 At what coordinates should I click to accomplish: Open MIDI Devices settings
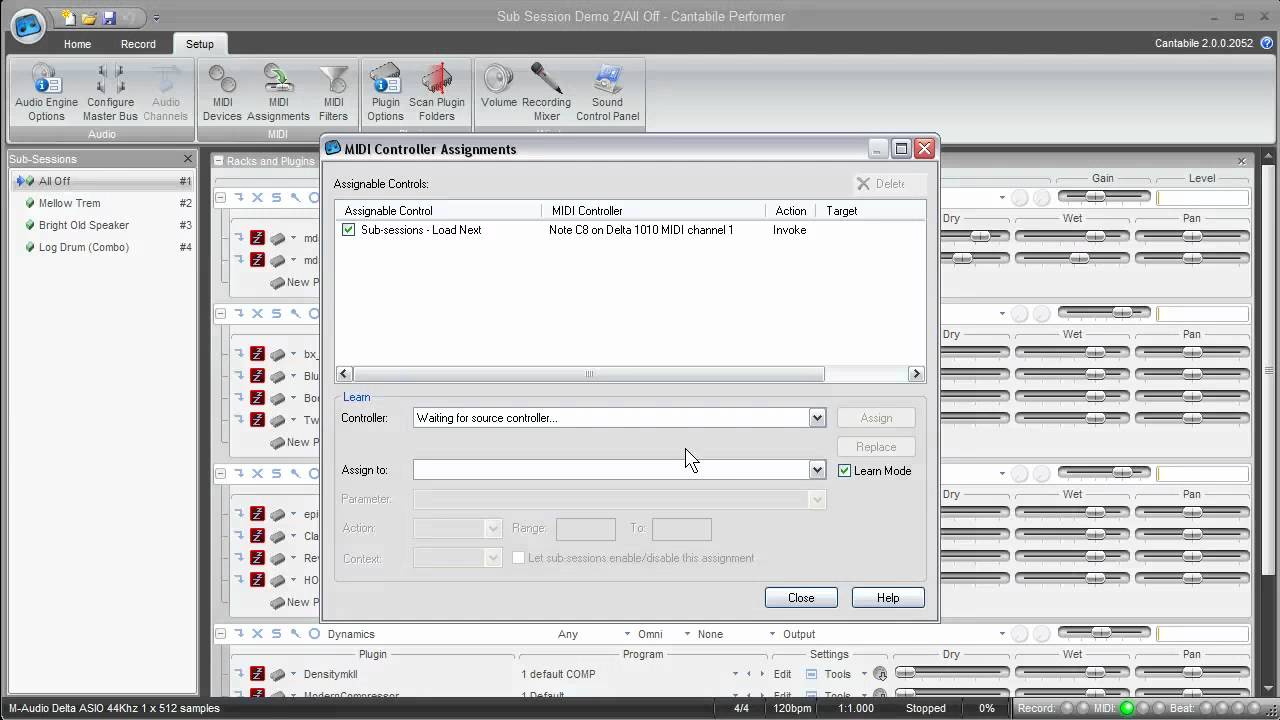pos(222,93)
